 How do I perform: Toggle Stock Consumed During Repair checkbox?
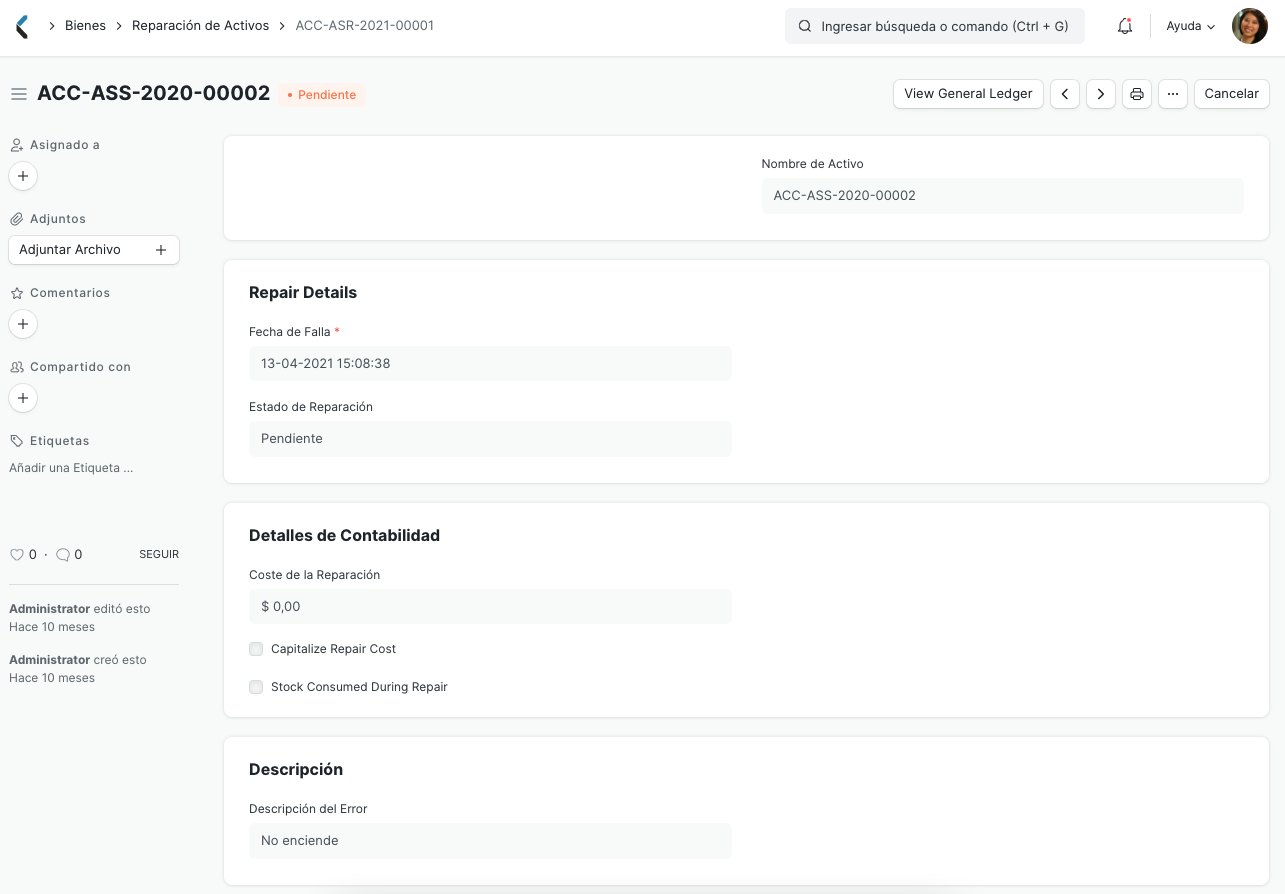point(256,687)
